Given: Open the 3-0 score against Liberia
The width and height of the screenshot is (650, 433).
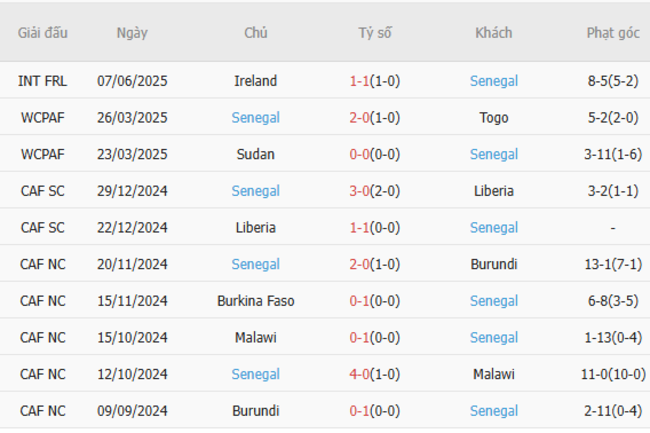Looking at the screenshot, I should (375, 191).
